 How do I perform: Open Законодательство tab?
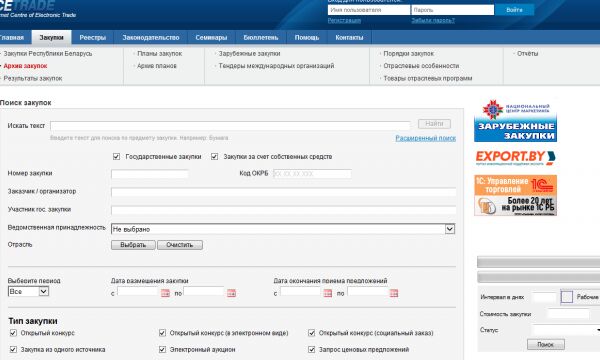pos(151,37)
